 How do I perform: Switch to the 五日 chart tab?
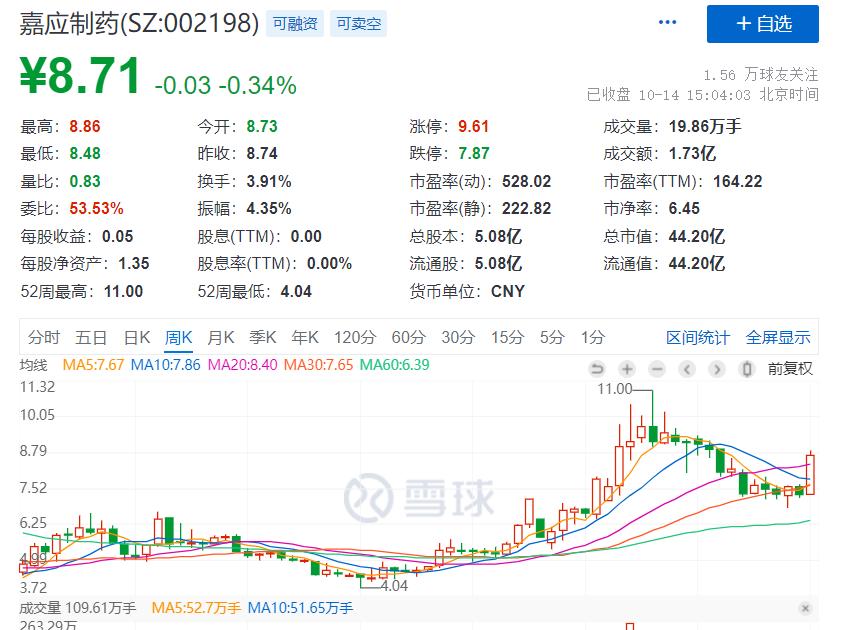(x=91, y=338)
